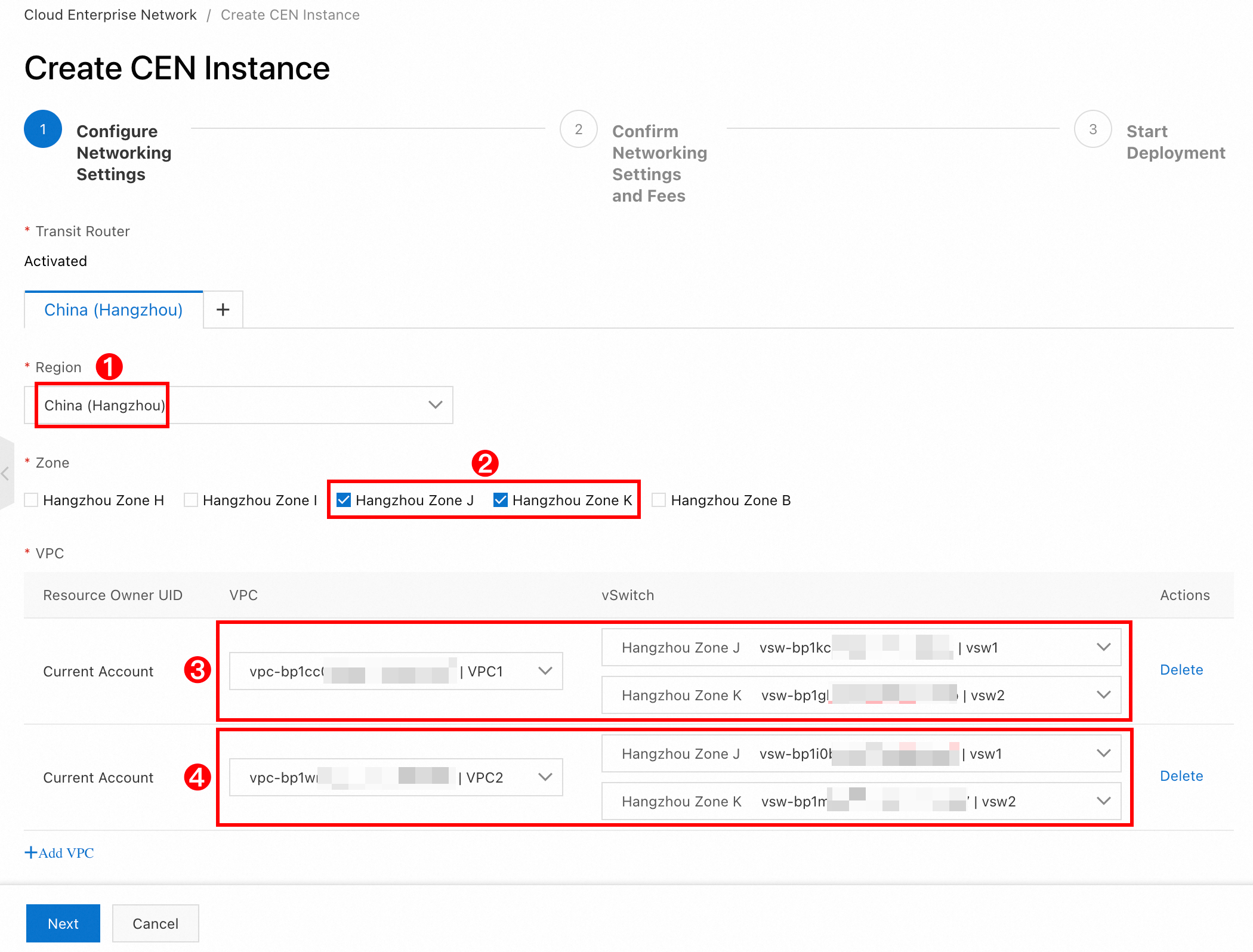Click the Transit Router Activated status text
Image resolution: width=1253 pixels, height=952 pixels.
coord(55,261)
